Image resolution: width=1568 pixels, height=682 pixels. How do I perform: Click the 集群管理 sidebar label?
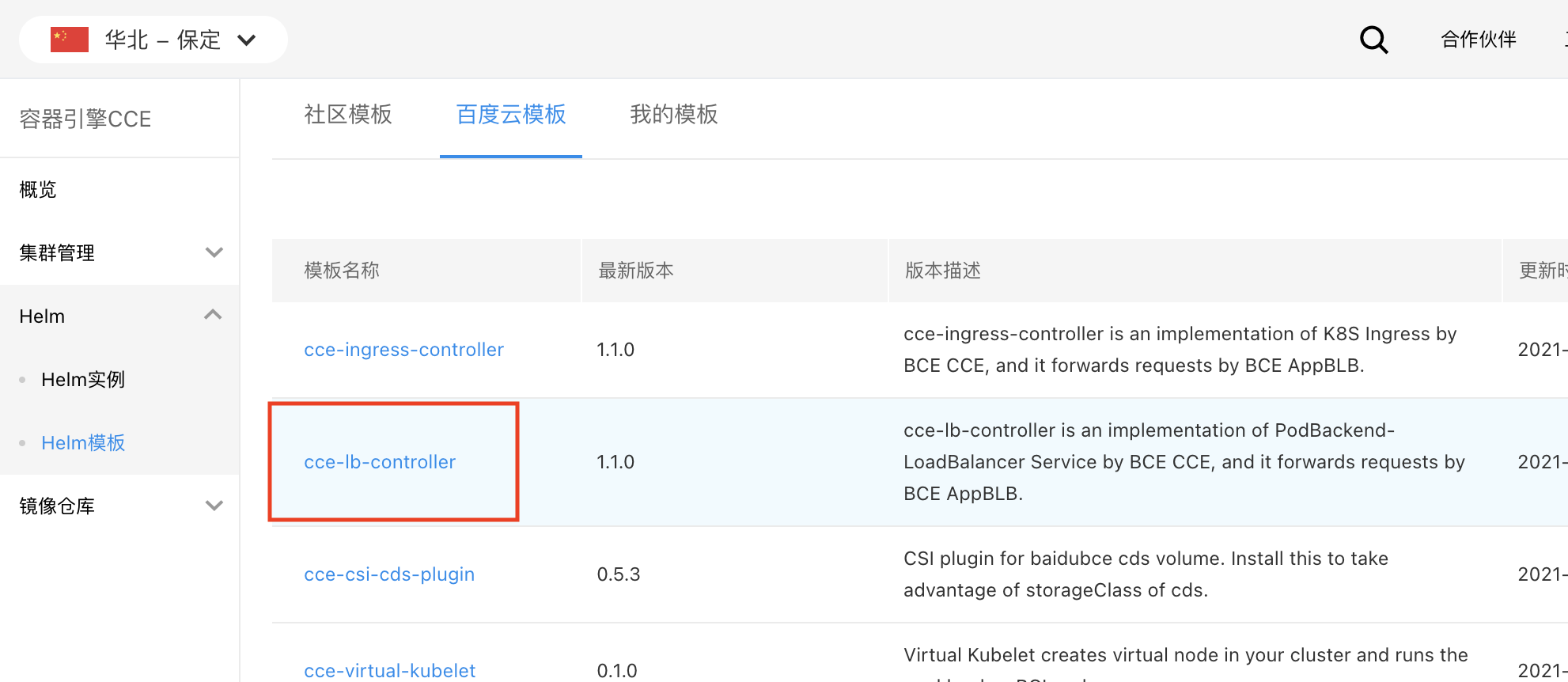(x=57, y=253)
